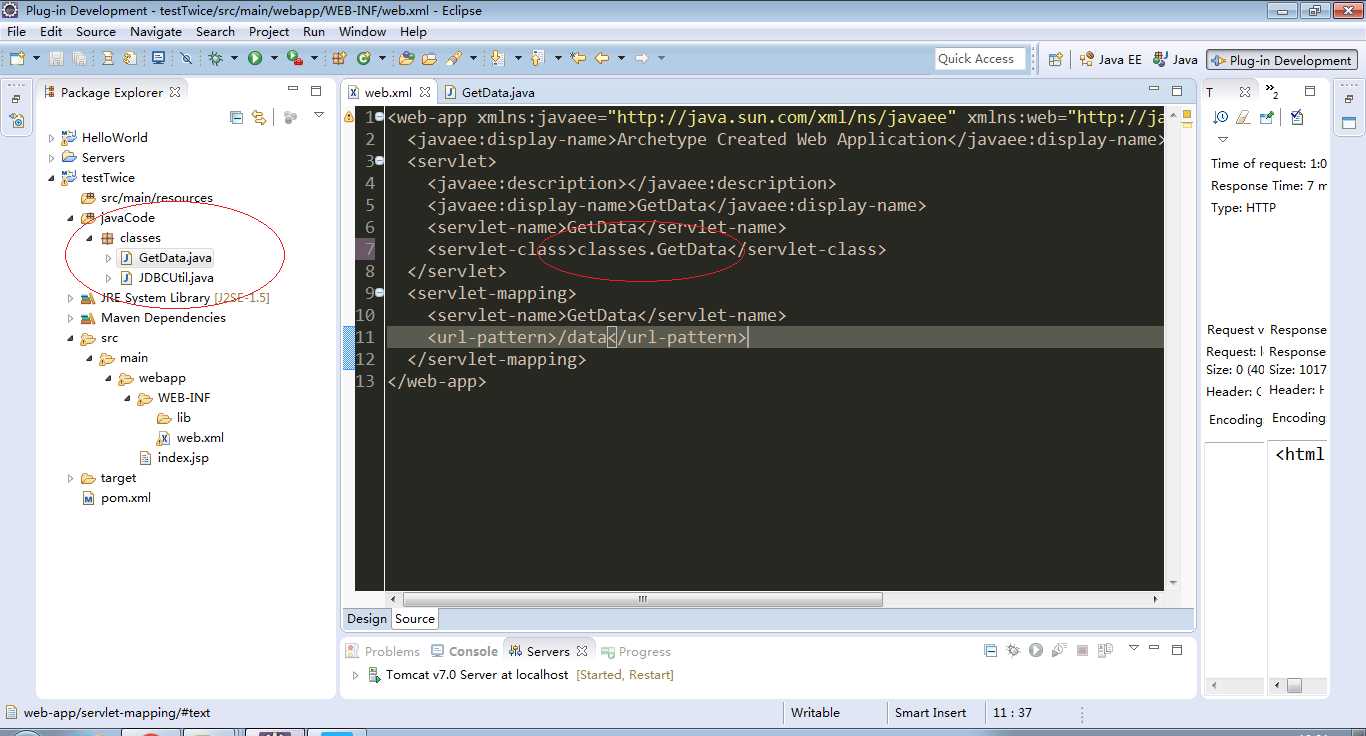Click the Last Edit Location arrow icon
Image resolution: width=1366 pixels, height=736 pixels.
(578, 59)
